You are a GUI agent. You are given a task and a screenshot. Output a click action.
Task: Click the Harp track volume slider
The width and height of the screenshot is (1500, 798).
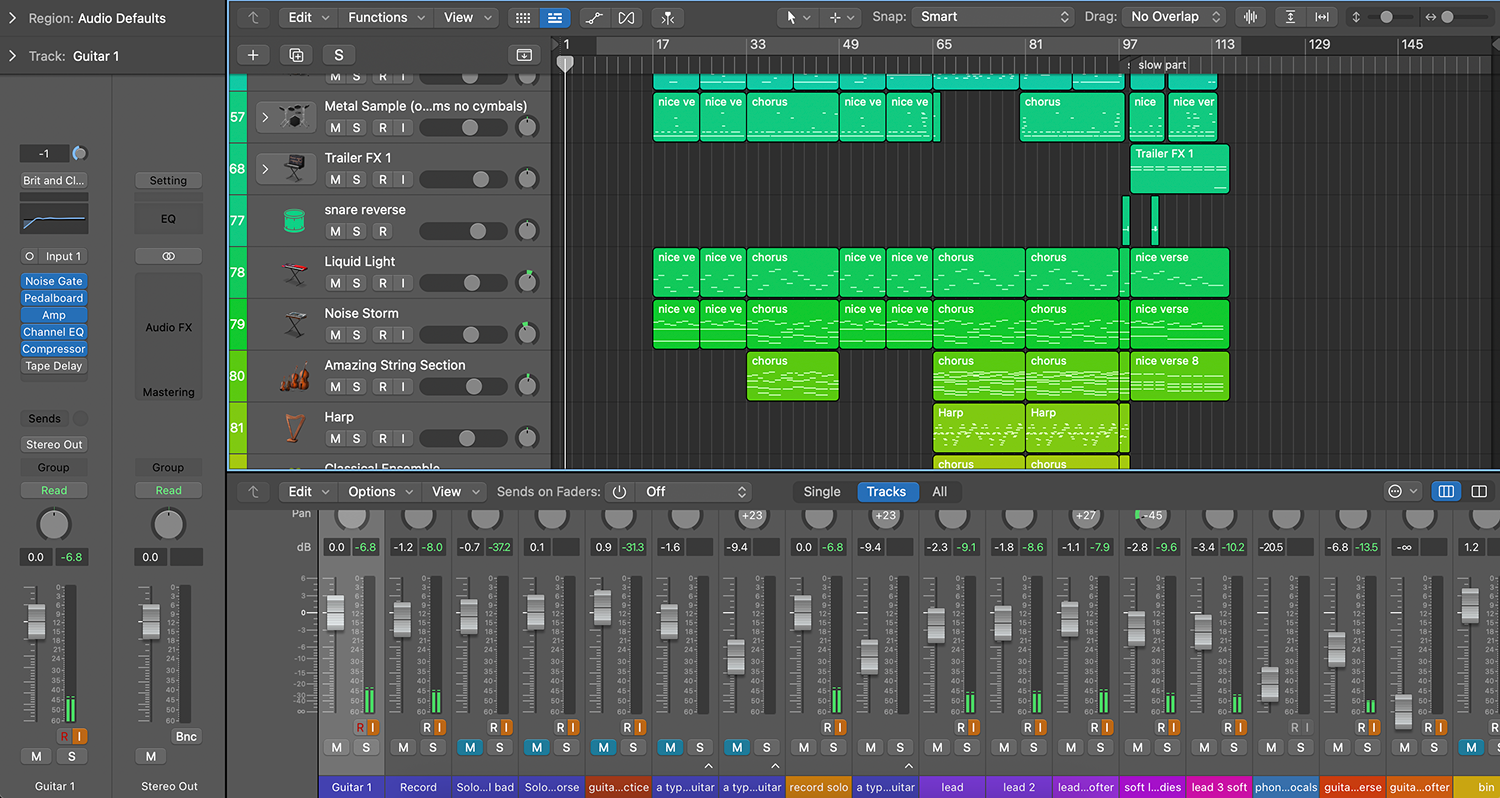pyautogui.click(x=468, y=439)
